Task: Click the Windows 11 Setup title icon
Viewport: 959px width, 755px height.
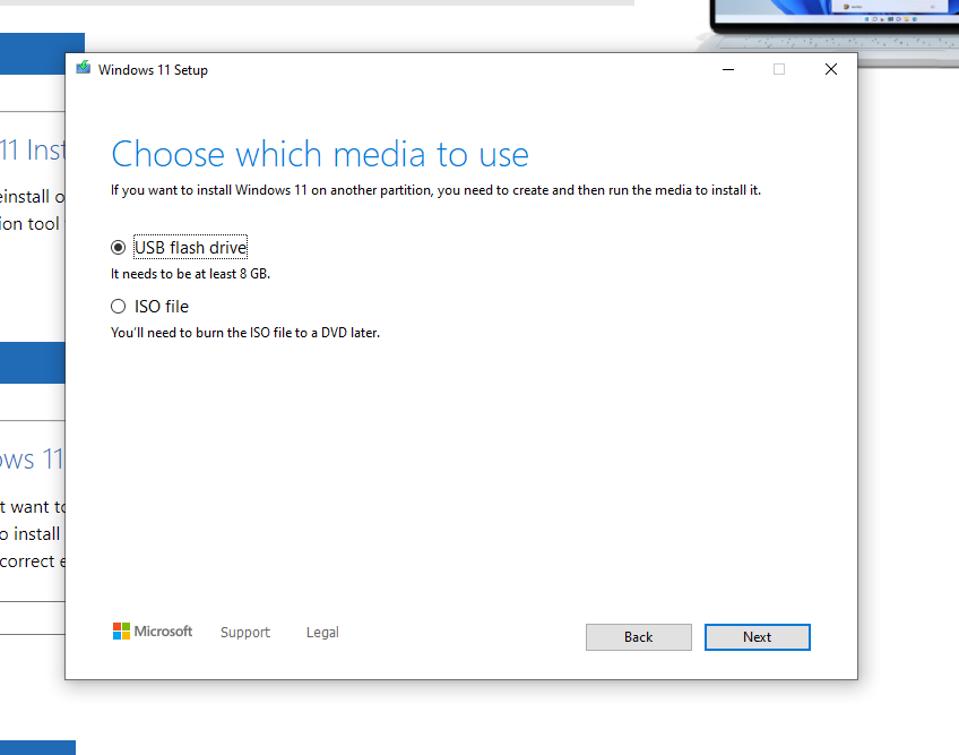Action: pyautogui.click(x=83, y=68)
